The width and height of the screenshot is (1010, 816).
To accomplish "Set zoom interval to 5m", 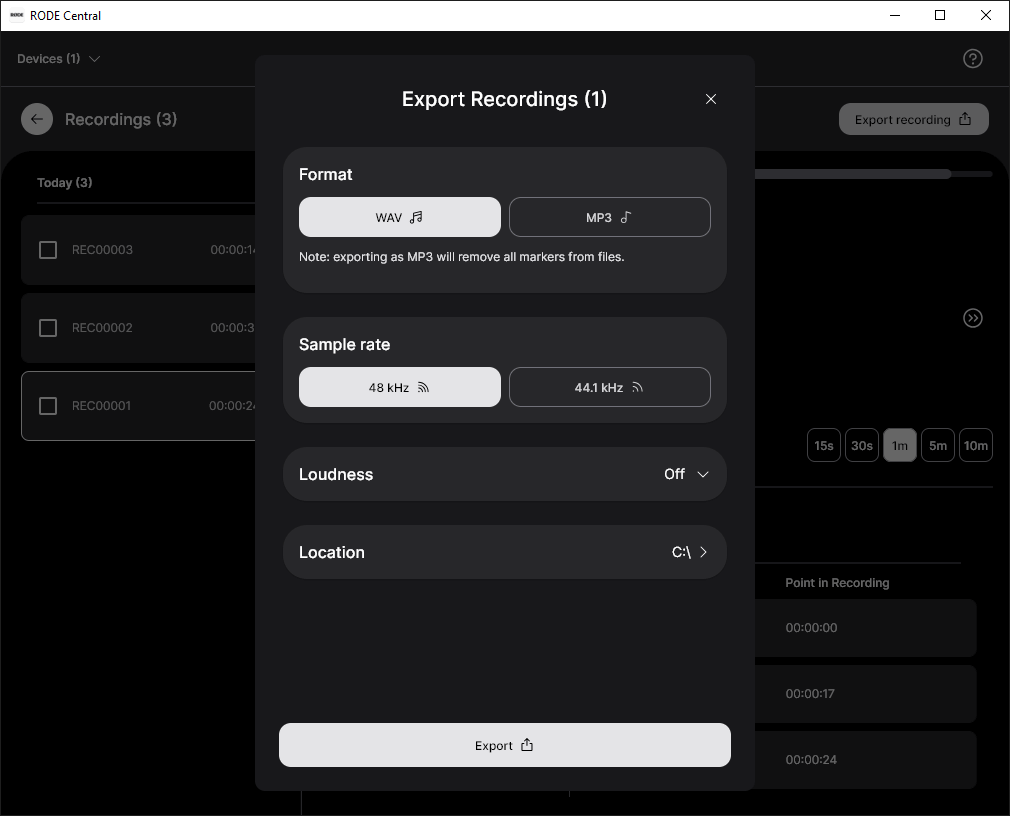I will (x=937, y=446).
